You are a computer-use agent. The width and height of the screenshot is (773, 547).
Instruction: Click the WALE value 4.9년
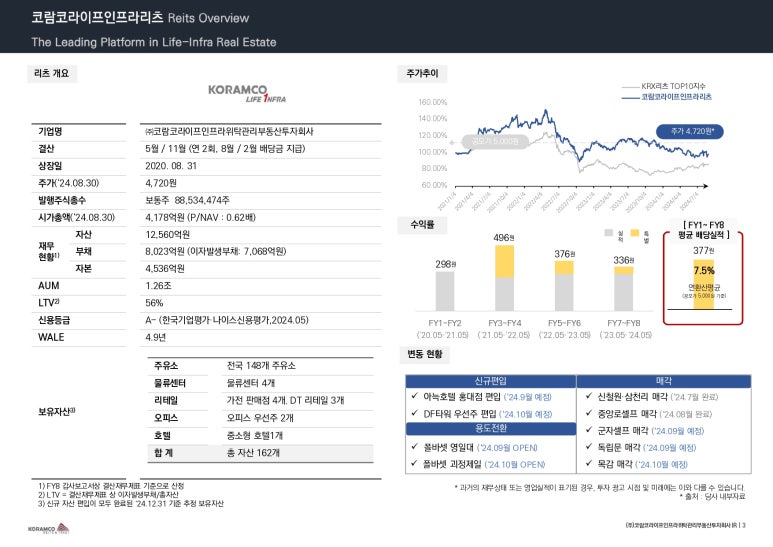(x=156, y=338)
